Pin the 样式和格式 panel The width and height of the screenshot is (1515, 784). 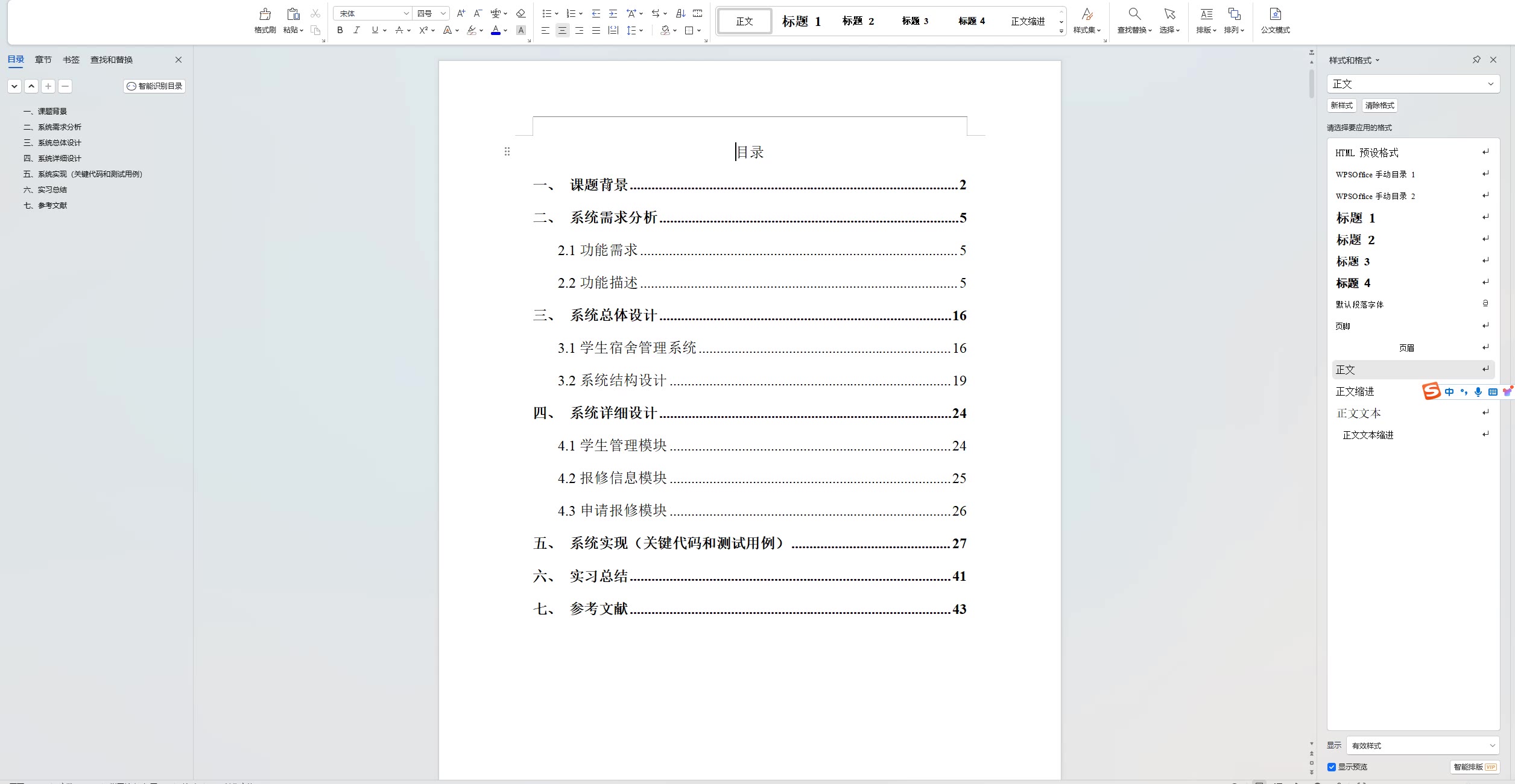tap(1476, 60)
